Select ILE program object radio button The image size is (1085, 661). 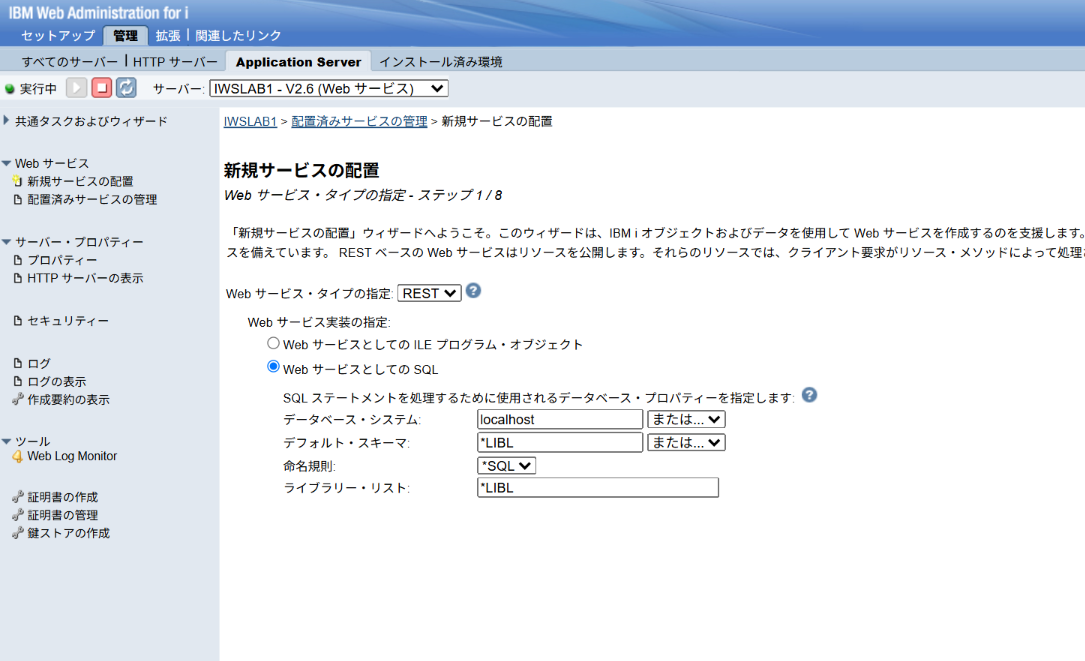273,343
